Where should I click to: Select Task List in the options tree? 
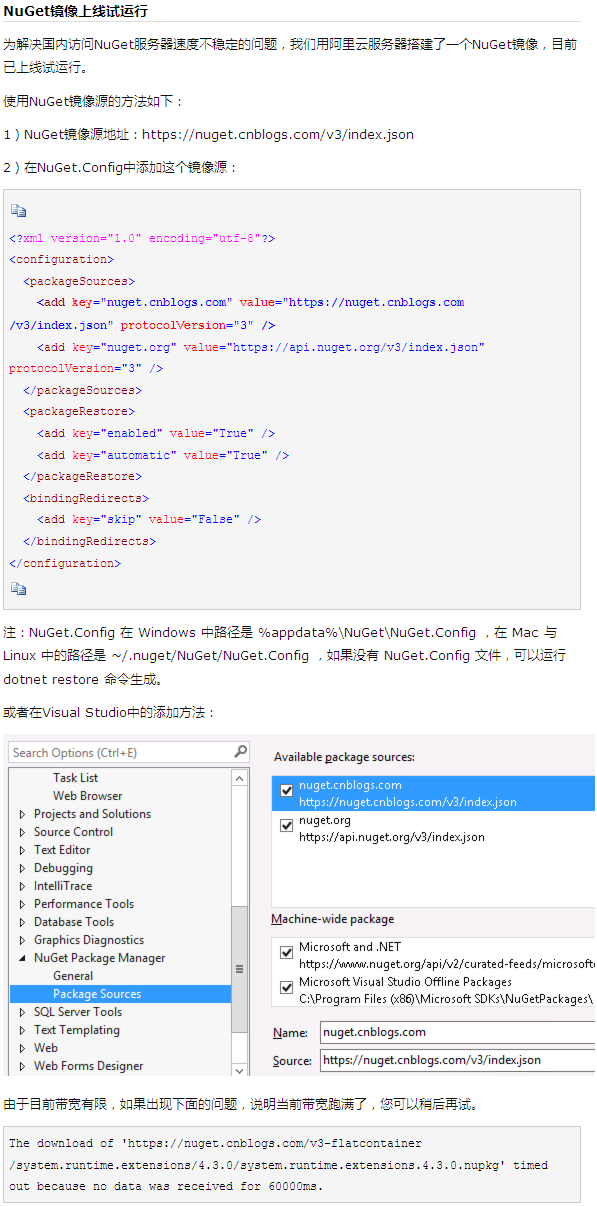pyautogui.click(x=76, y=778)
